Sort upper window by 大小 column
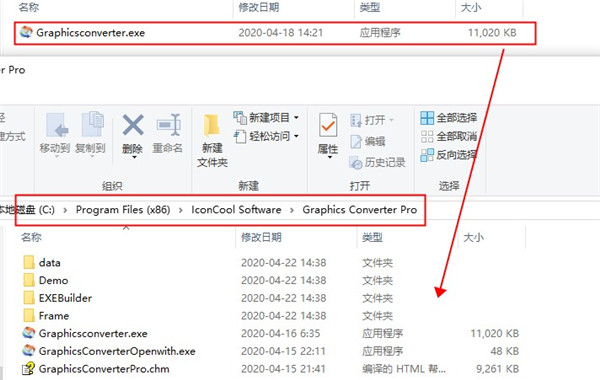 click(471, 7)
